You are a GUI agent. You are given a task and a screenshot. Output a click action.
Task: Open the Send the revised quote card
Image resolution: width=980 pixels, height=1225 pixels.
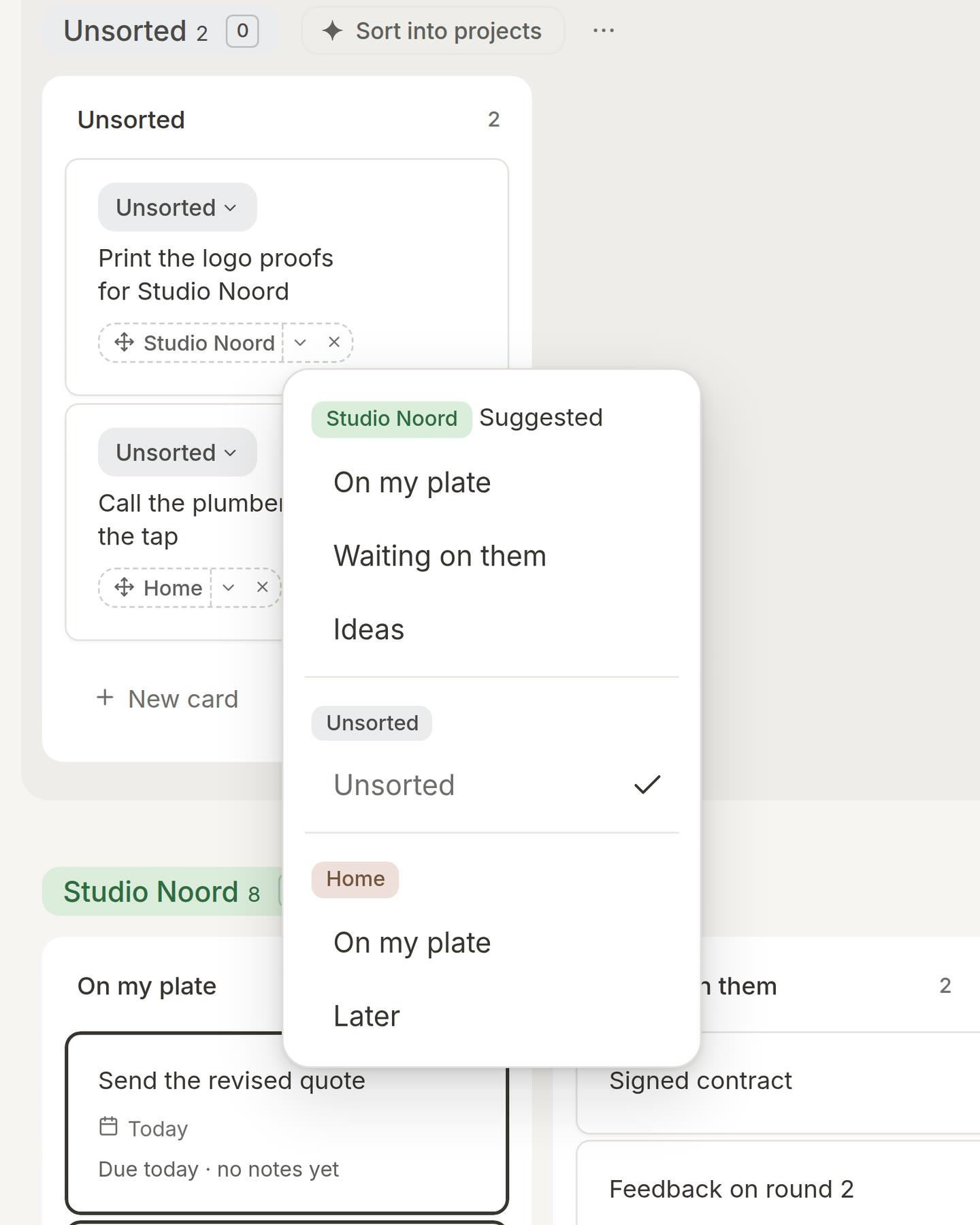pos(287,1123)
